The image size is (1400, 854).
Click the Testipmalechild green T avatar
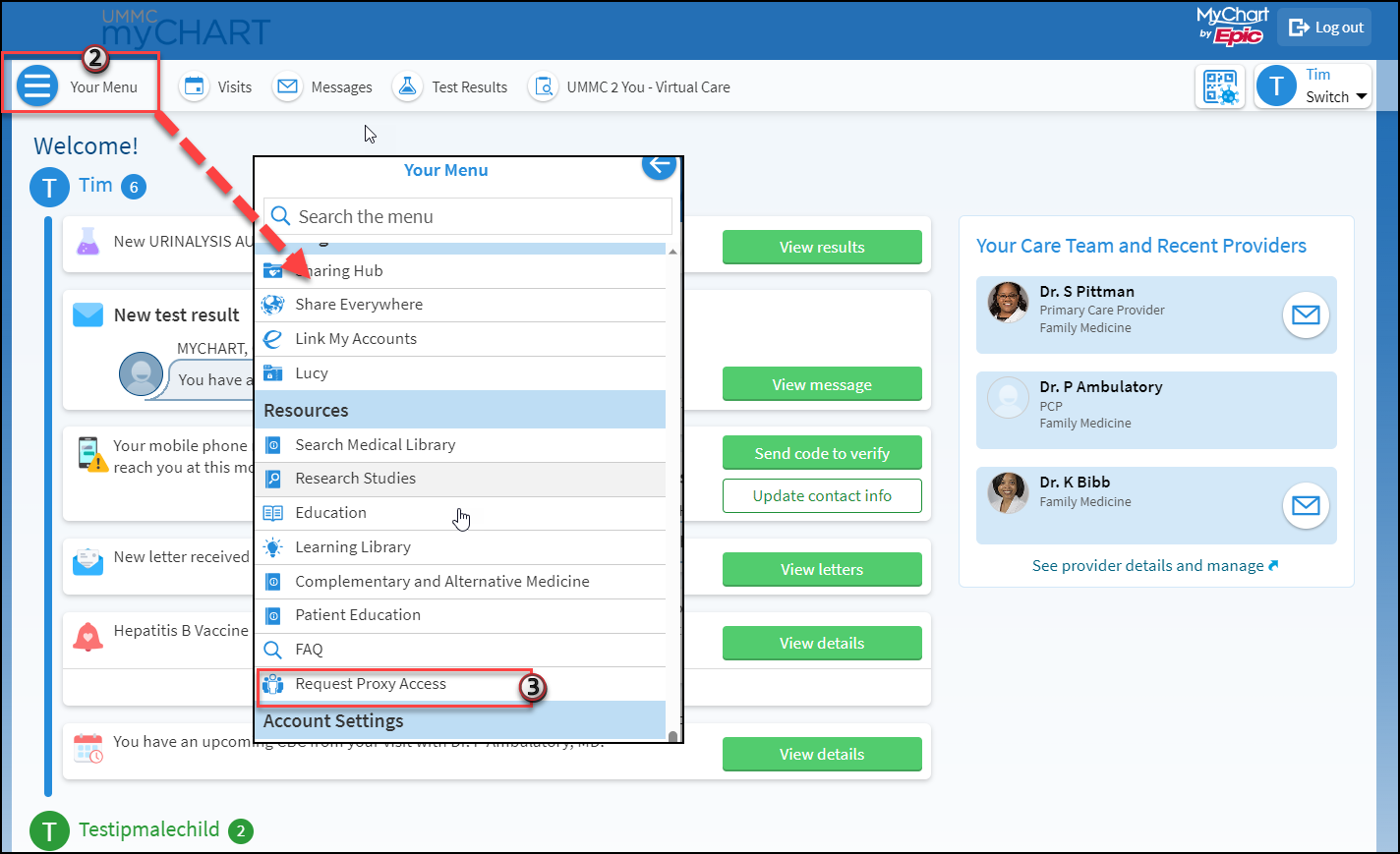point(49,831)
